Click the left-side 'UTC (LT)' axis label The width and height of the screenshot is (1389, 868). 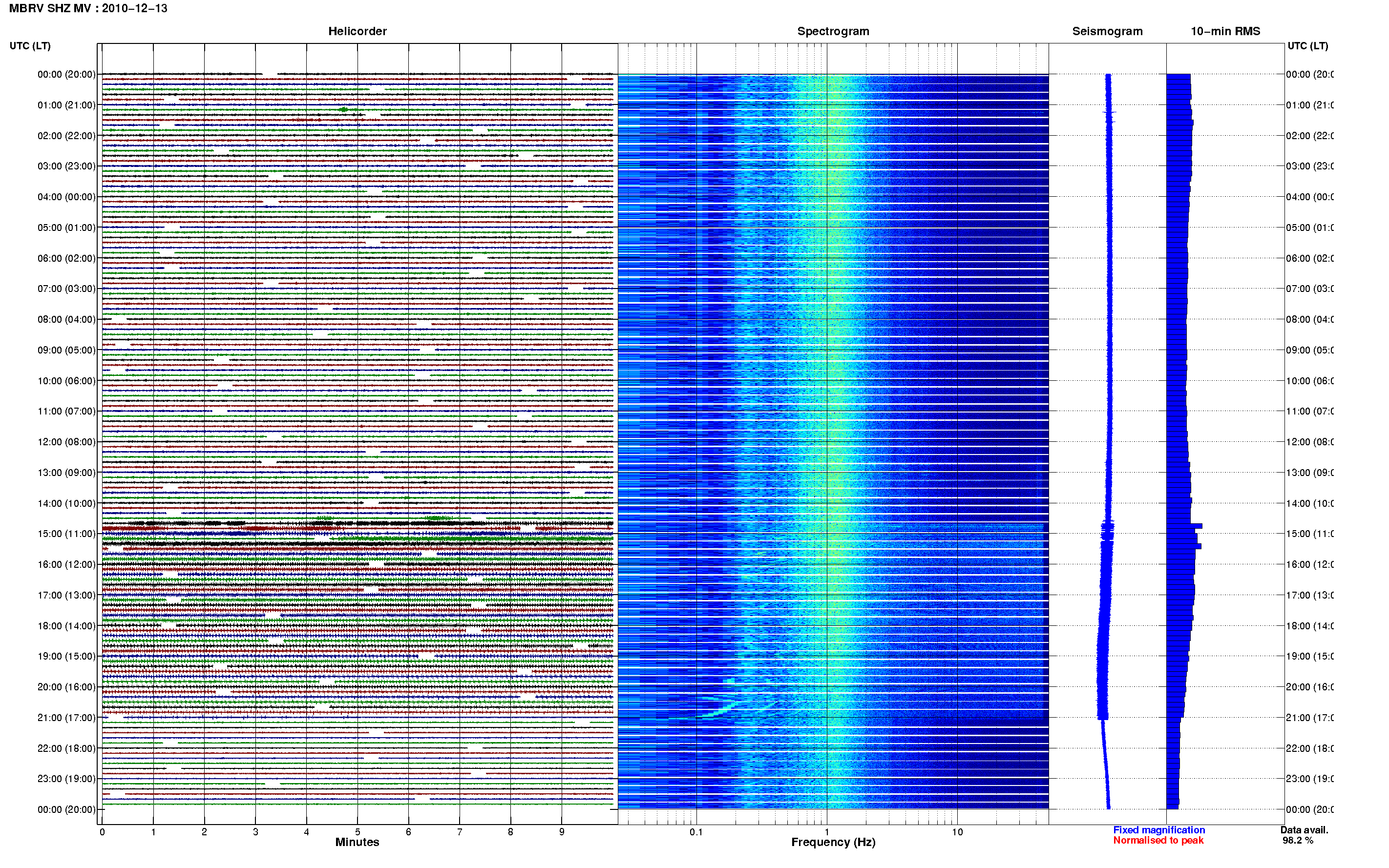tap(30, 46)
